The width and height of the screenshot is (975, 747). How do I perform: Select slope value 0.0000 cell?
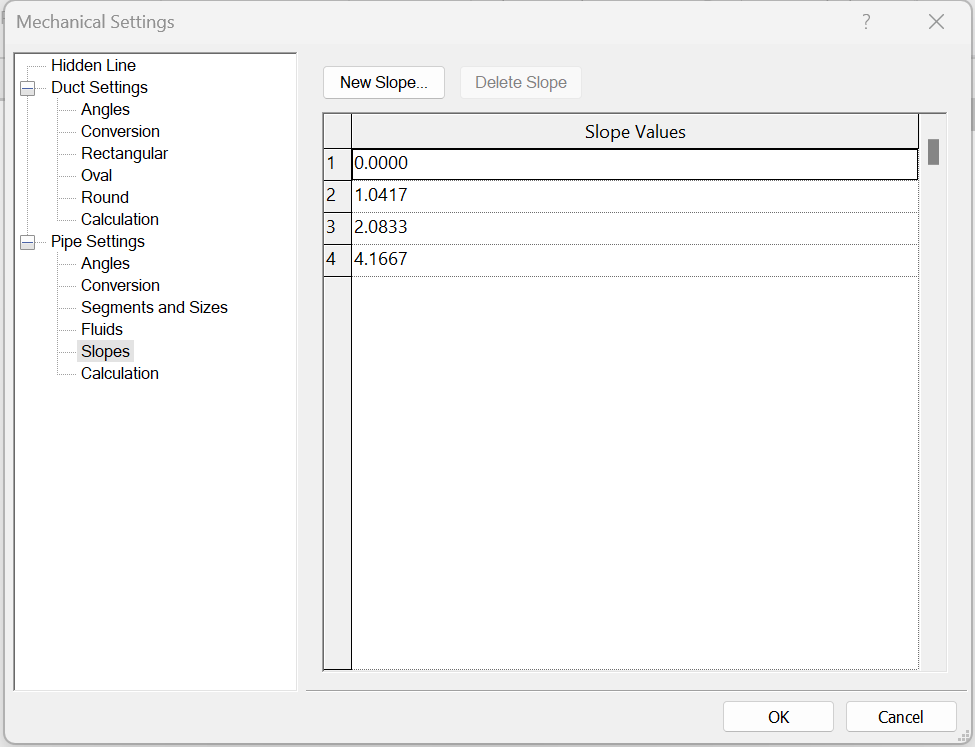tap(635, 164)
